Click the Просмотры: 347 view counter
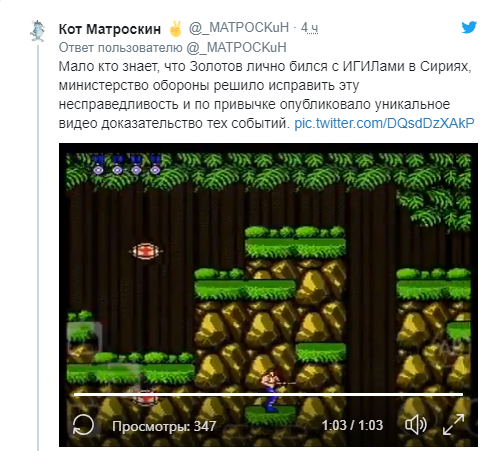Viewport: 497px width, 451px height. point(164,426)
